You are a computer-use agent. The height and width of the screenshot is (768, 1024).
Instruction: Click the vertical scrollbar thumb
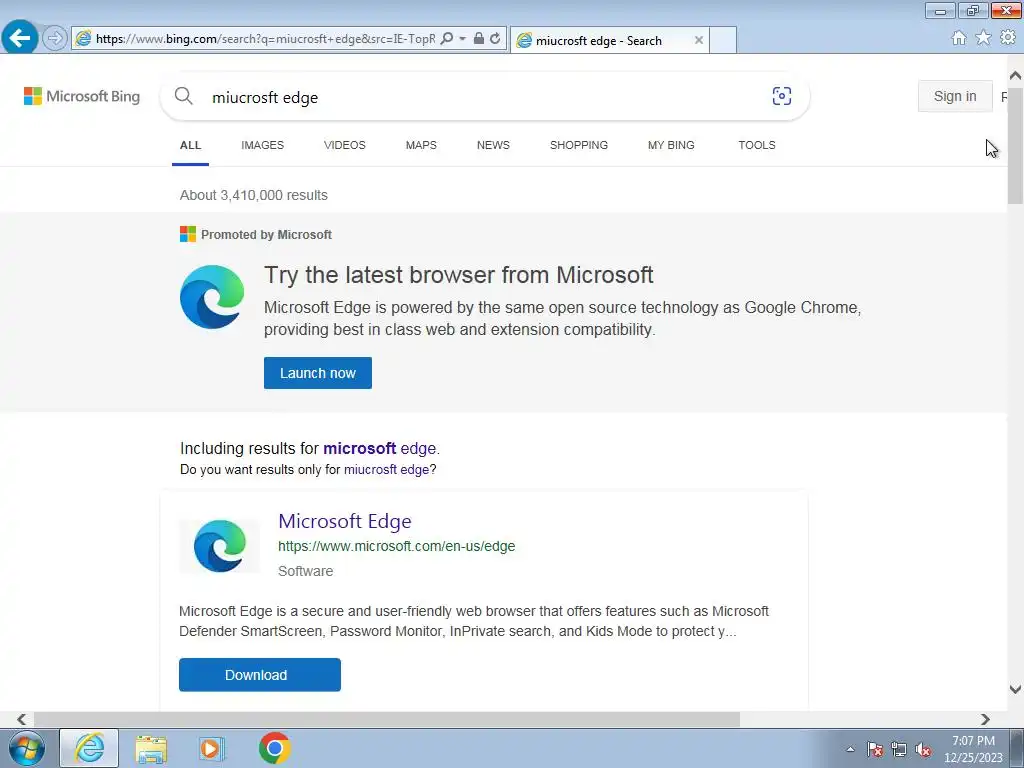point(1016,145)
